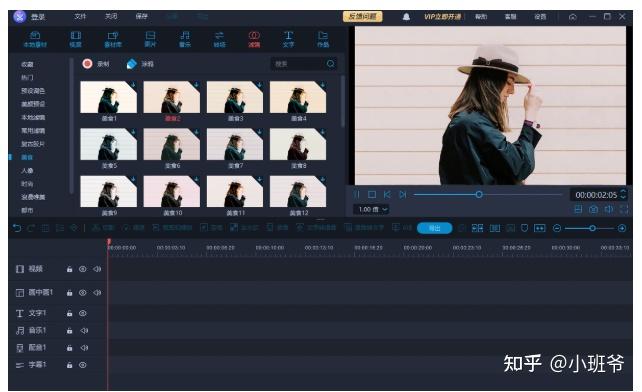Click the preview progress slider handle
Image resolution: width=642 pixels, height=392 pixels.
point(479,195)
